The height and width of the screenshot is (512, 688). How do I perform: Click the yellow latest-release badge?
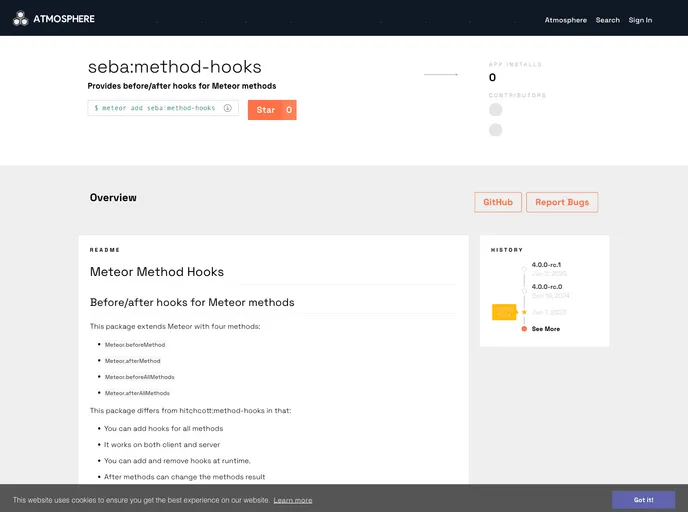point(504,312)
